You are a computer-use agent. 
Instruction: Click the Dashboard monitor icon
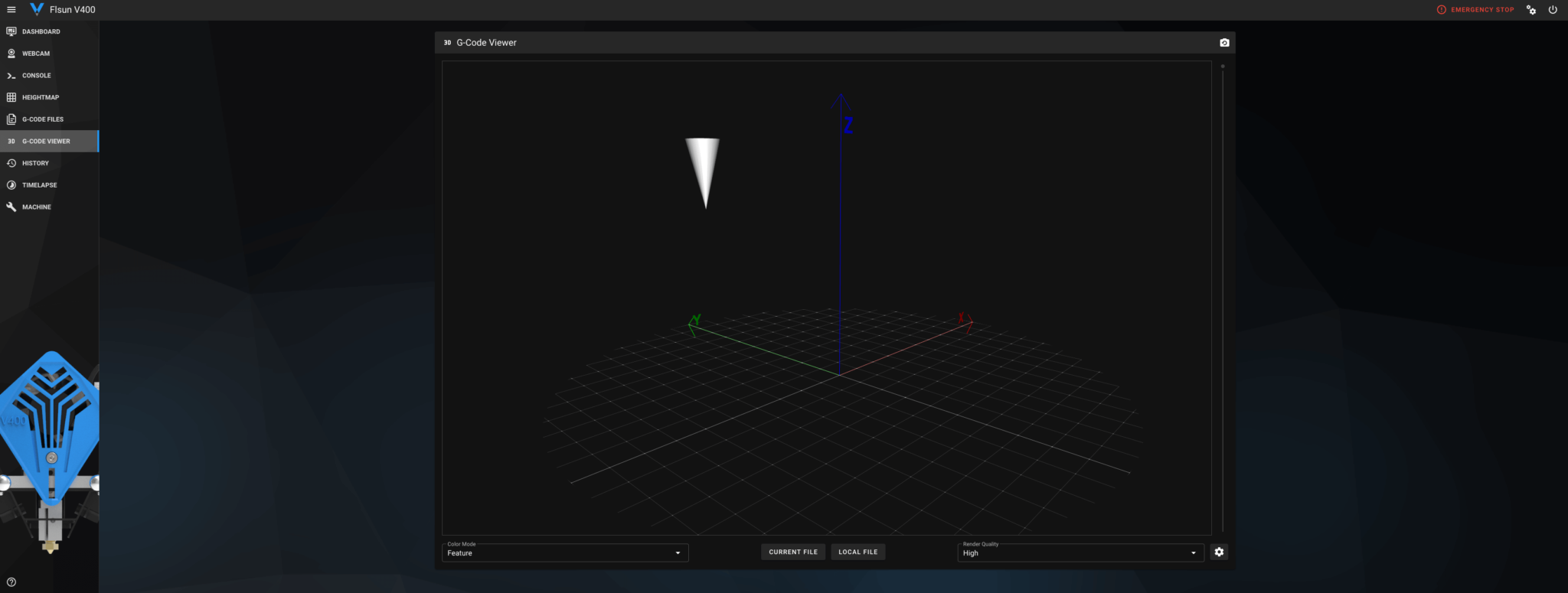(11, 31)
